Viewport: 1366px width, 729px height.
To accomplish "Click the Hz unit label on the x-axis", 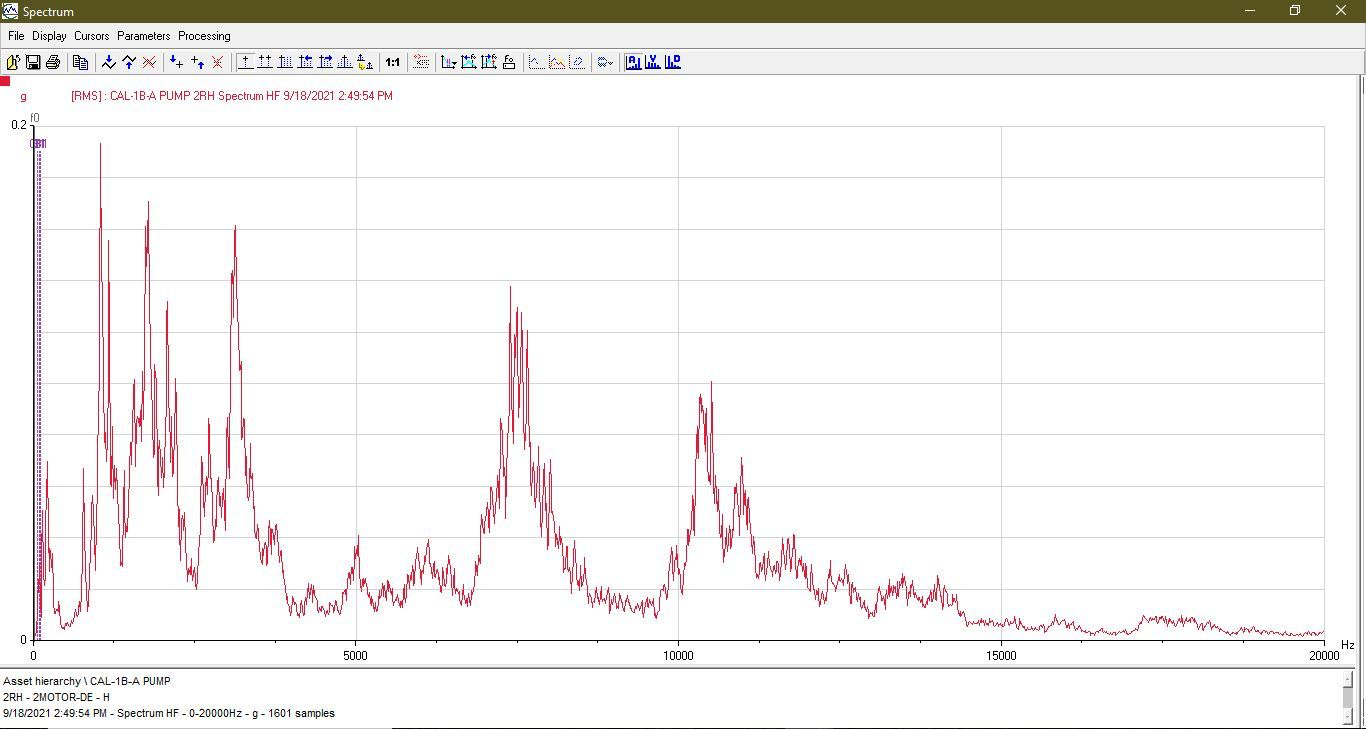I will 1347,645.
